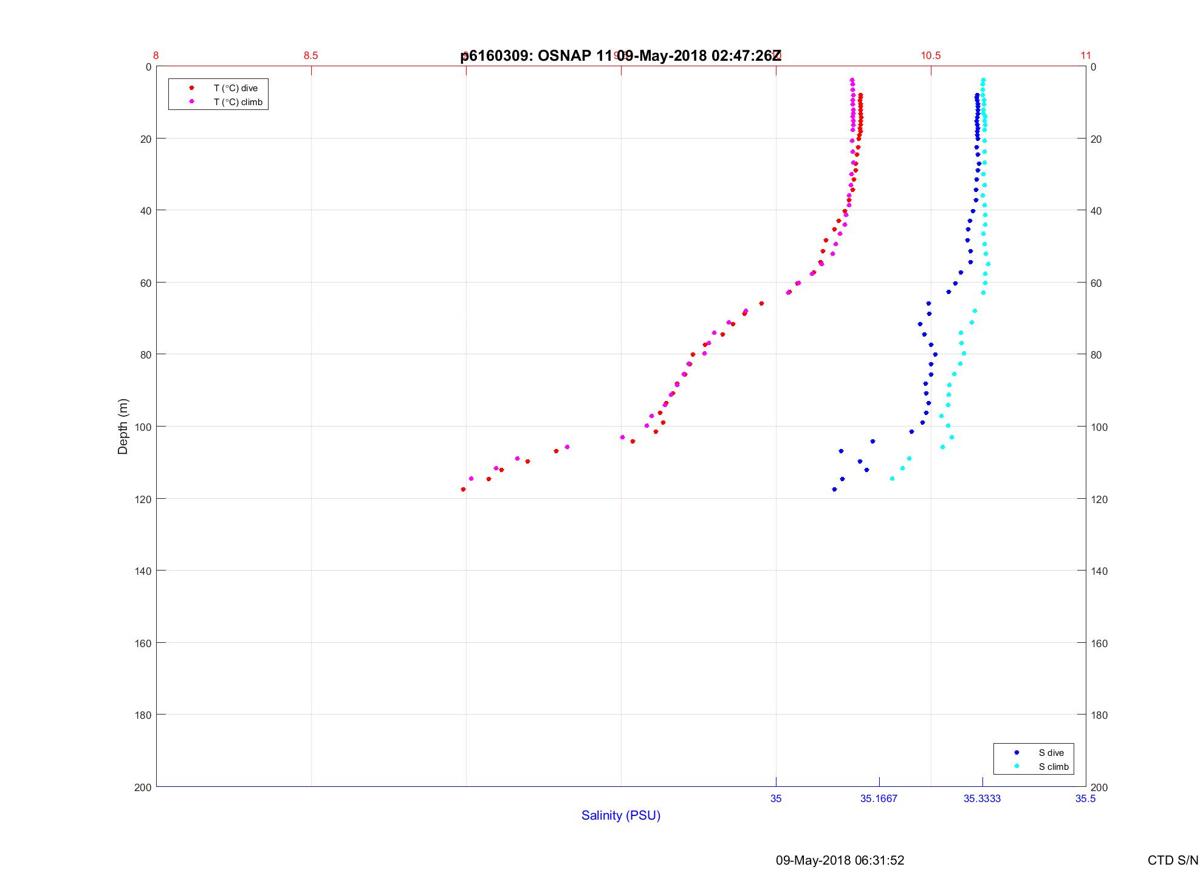The image size is (1200, 885).
Task: Click the deepest blue salinity dive point
Action: point(834,489)
